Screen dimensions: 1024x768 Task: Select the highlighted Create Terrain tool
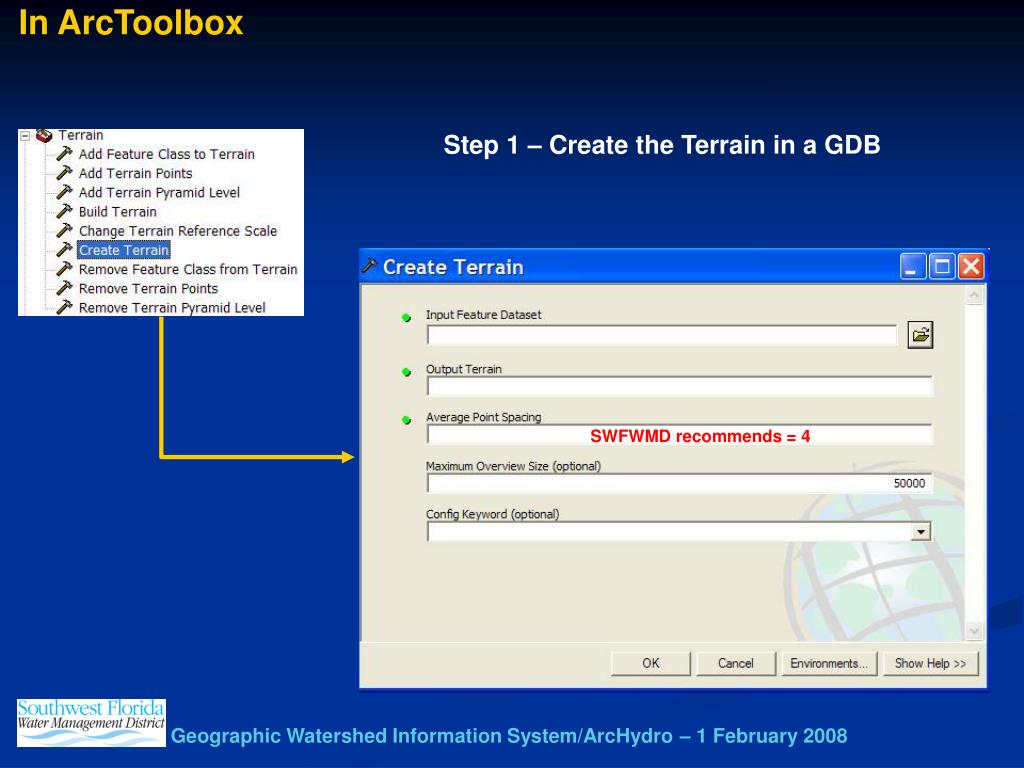pyautogui.click(x=123, y=250)
